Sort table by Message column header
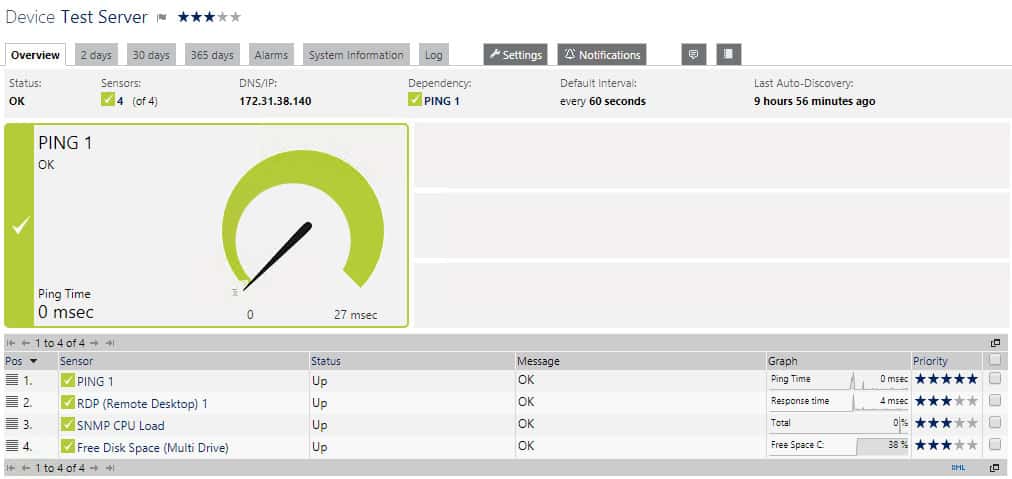The height and width of the screenshot is (479, 1012). (538, 362)
